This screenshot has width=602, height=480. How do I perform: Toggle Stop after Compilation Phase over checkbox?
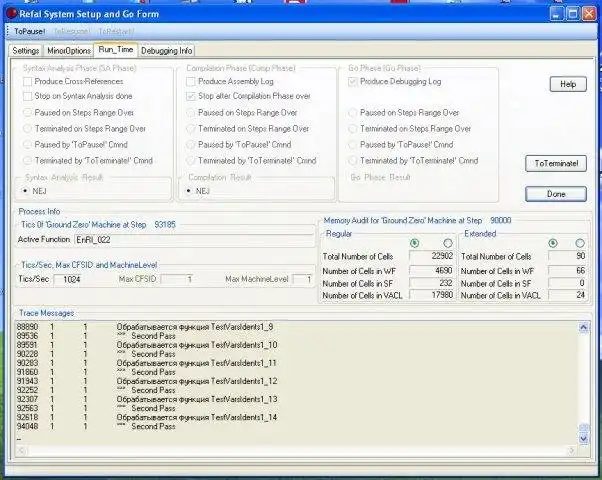190,96
